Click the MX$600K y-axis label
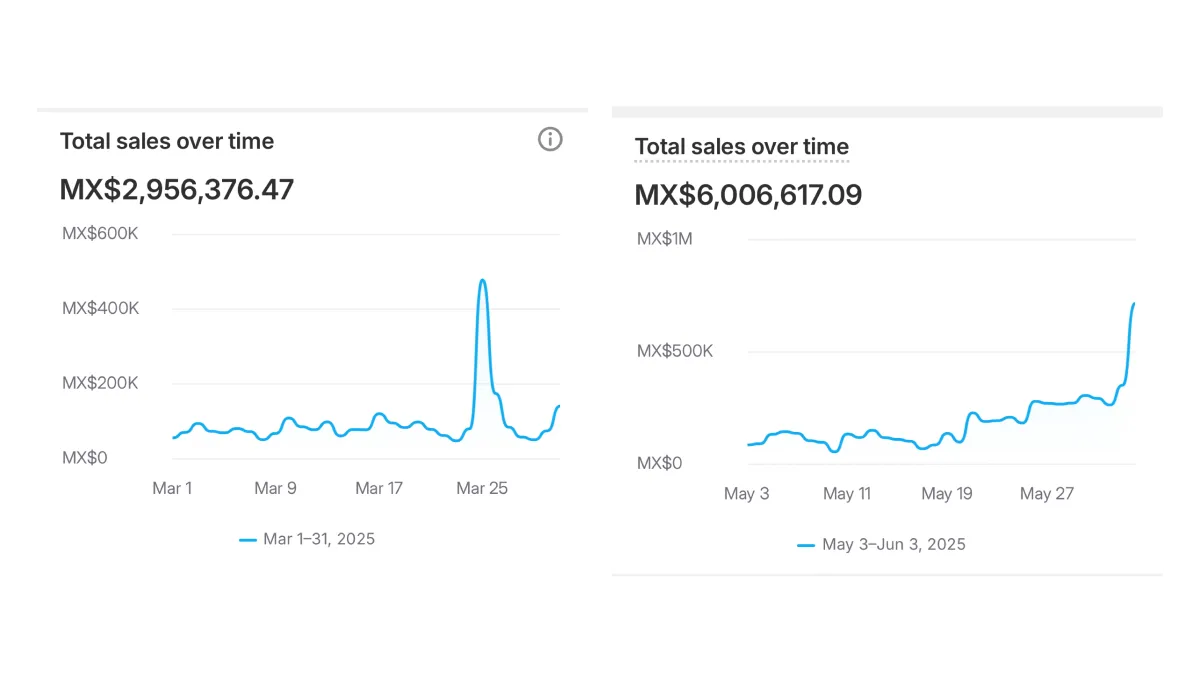This screenshot has height=675, width=1200. click(x=100, y=233)
